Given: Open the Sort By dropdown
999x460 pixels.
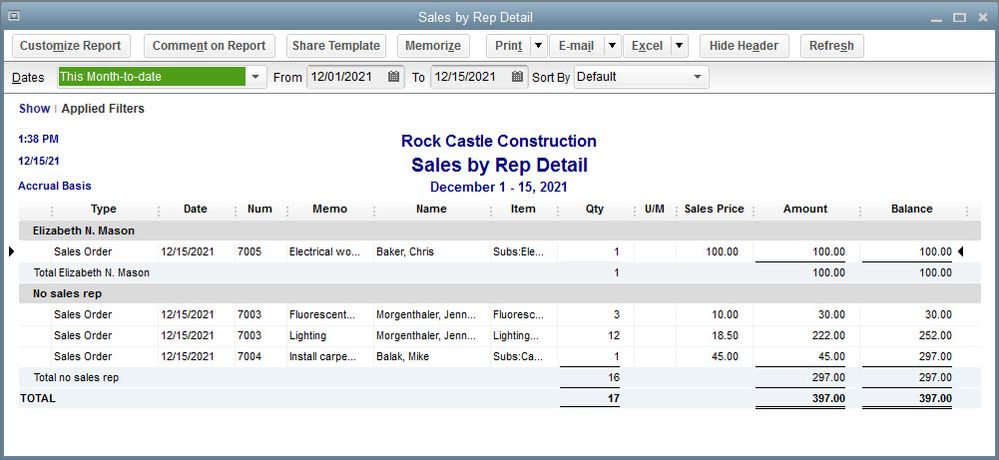Looking at the screenshot, I should click(698, 77).
